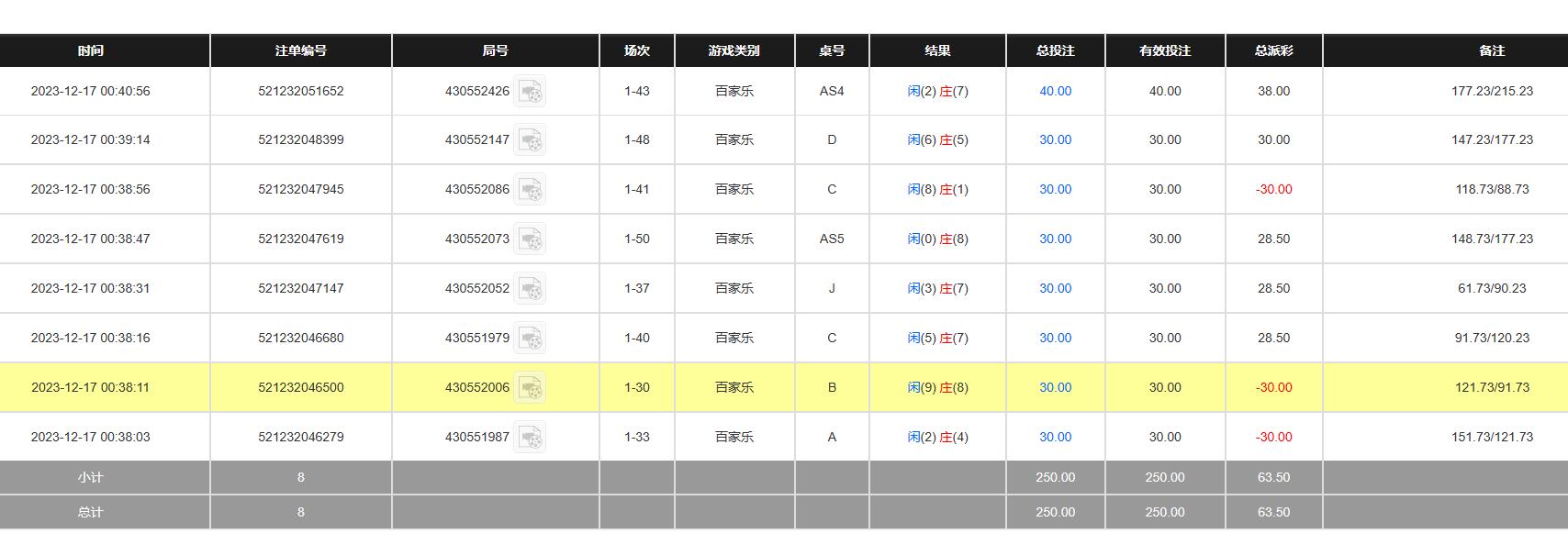Click the 结果 column header
Image resolution: width=1568 pixels, height=556 pixels.
(937, 51)
